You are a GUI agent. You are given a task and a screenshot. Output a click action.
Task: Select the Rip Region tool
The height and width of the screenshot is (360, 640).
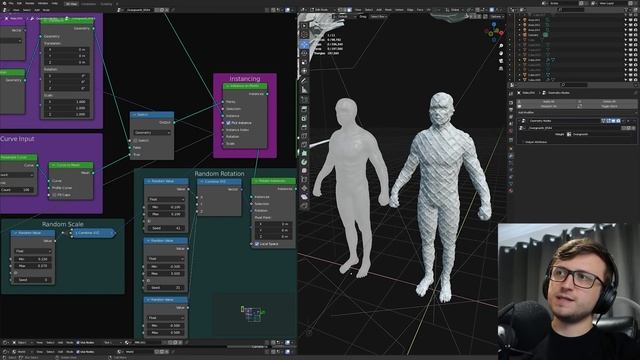(x=304, y=206)
